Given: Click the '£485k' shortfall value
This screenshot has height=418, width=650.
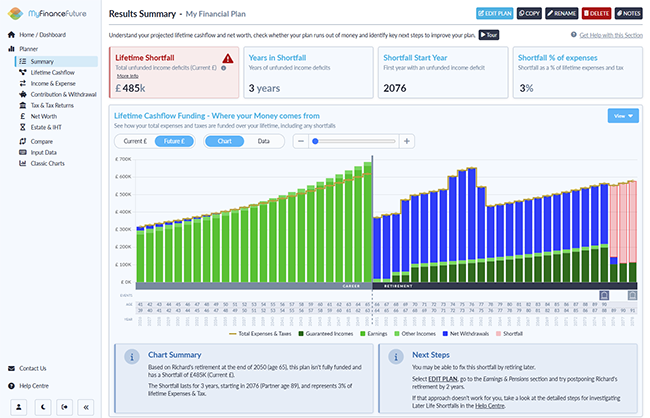Looking at the screenshot, I should (130, 88).
